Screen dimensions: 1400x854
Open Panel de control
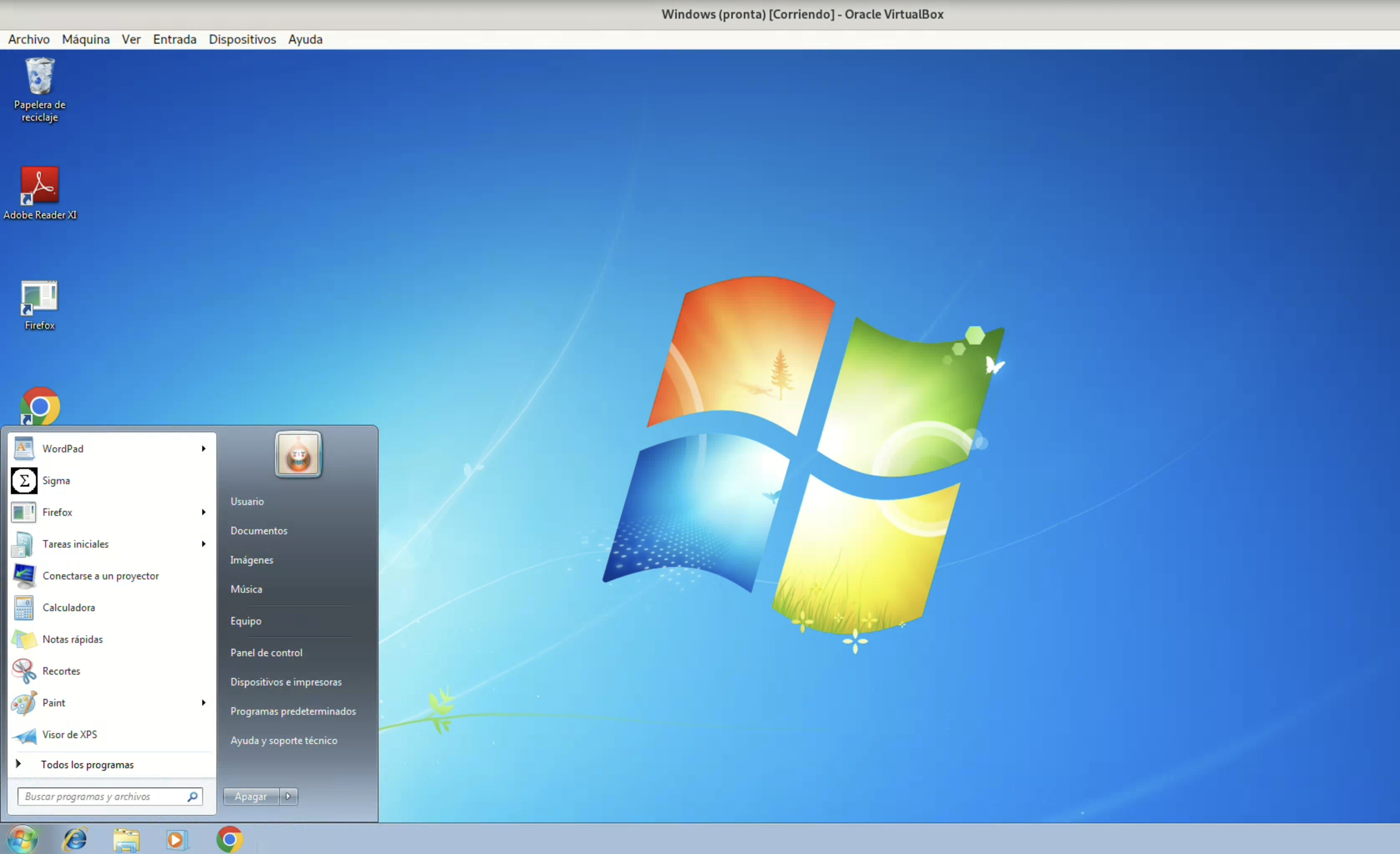pyautogui.click(x=266, y=652)
